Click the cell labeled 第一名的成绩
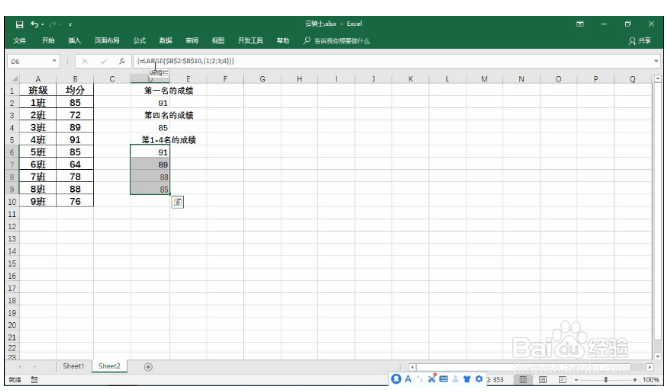 point(169,90)
